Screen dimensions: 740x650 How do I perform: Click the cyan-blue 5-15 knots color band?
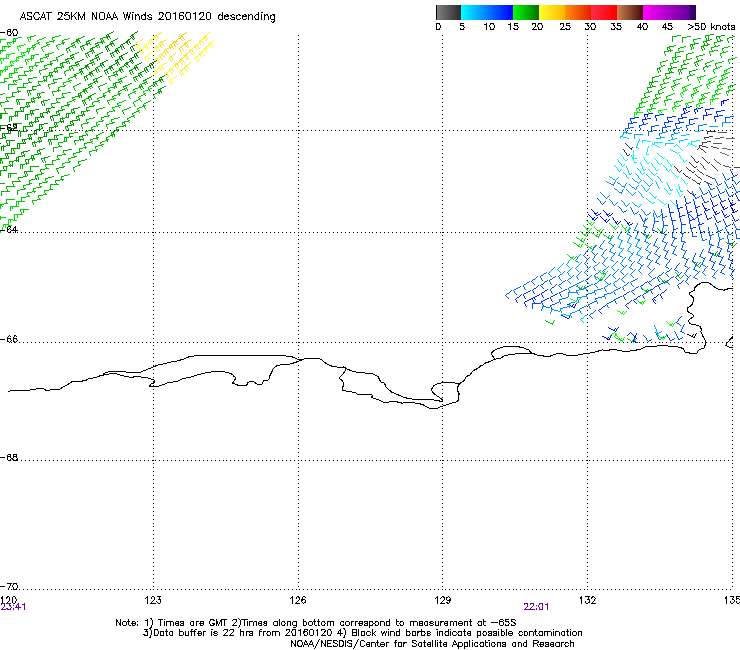click(487, 12)
